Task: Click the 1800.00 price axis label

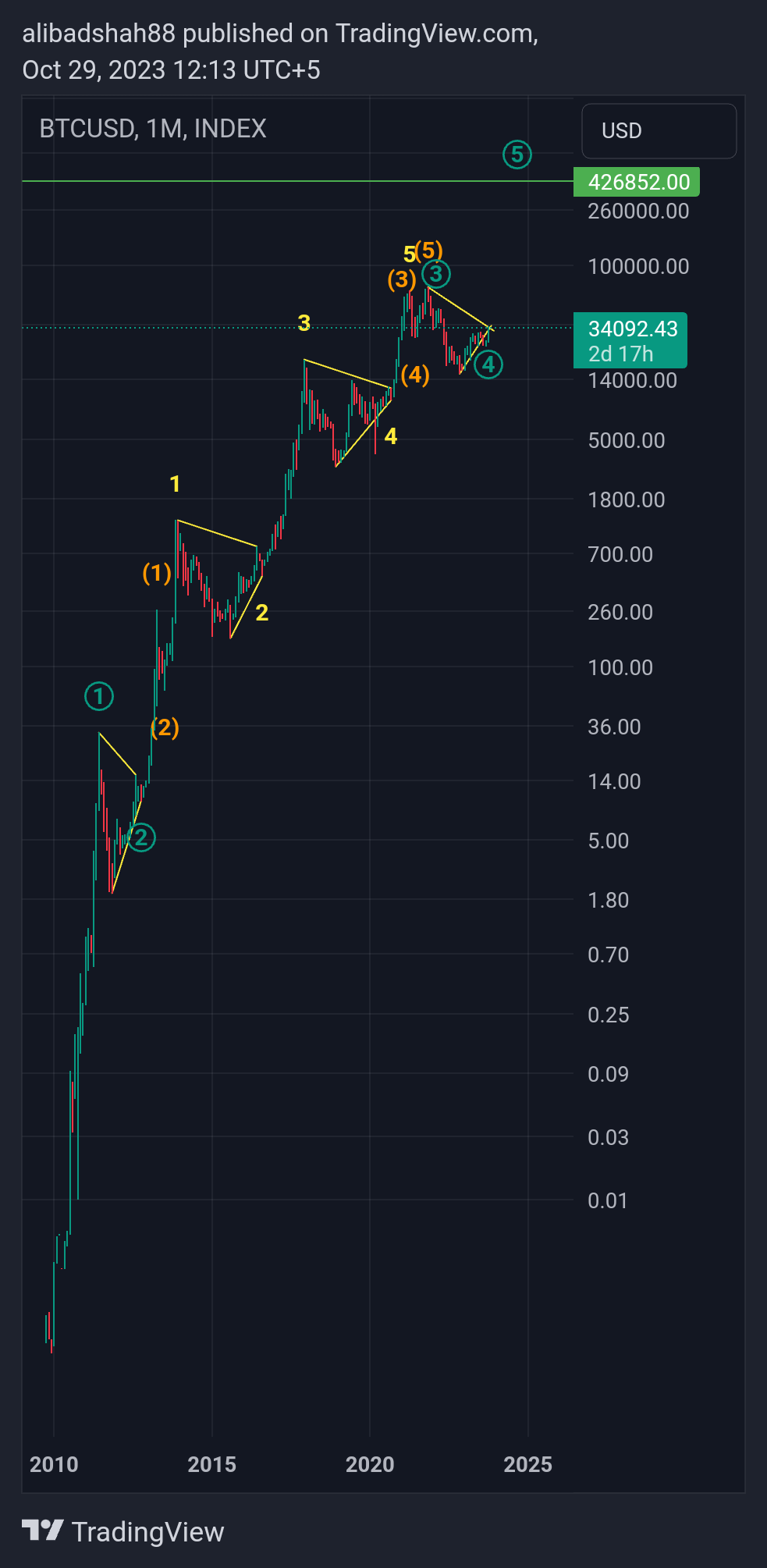Action: pyautogui.click(x=627, y=500)
